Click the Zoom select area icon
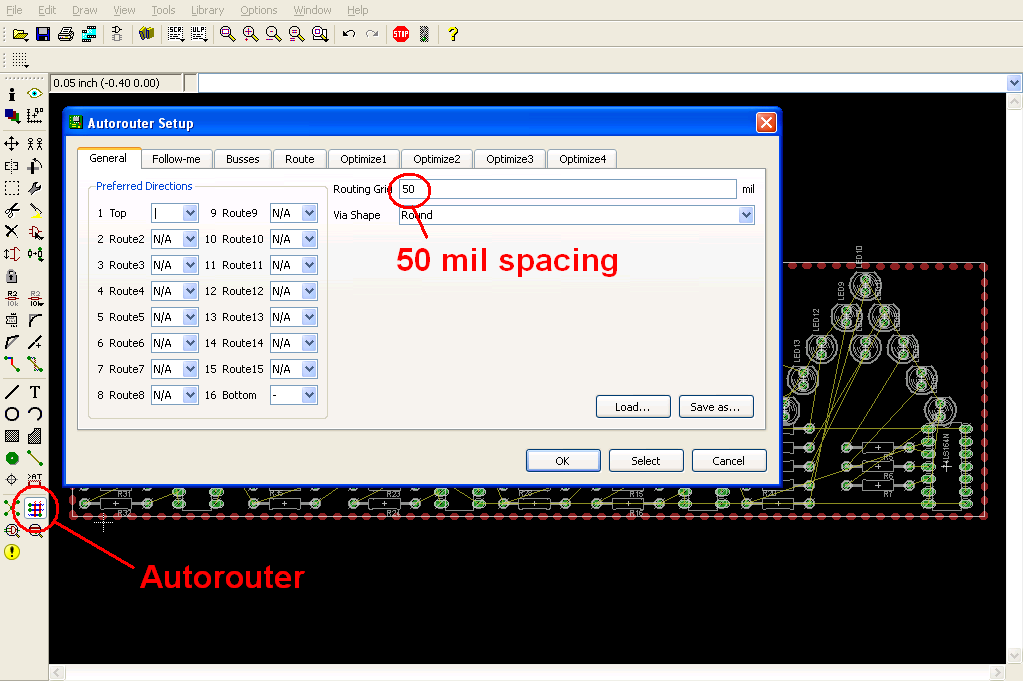1024x681 pixels. 320,34
